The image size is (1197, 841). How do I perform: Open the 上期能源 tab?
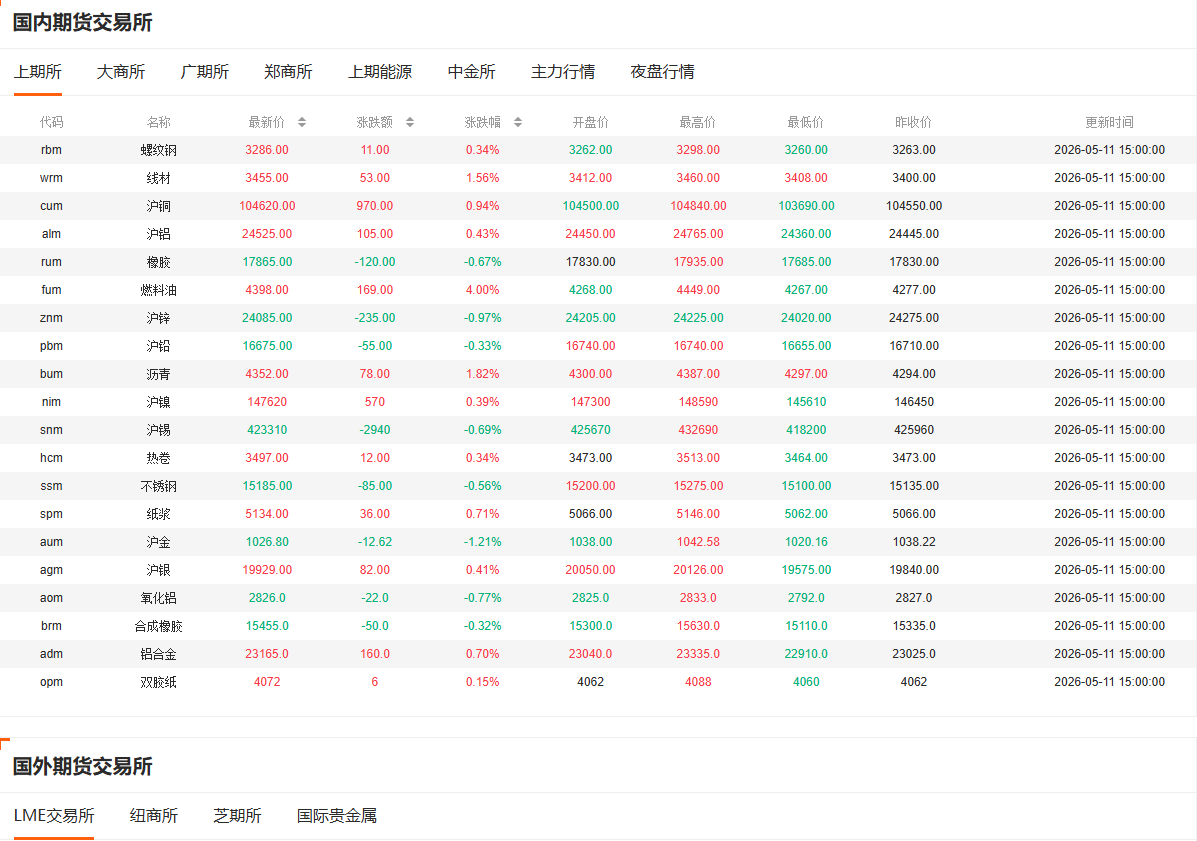(x=379, y=72)
